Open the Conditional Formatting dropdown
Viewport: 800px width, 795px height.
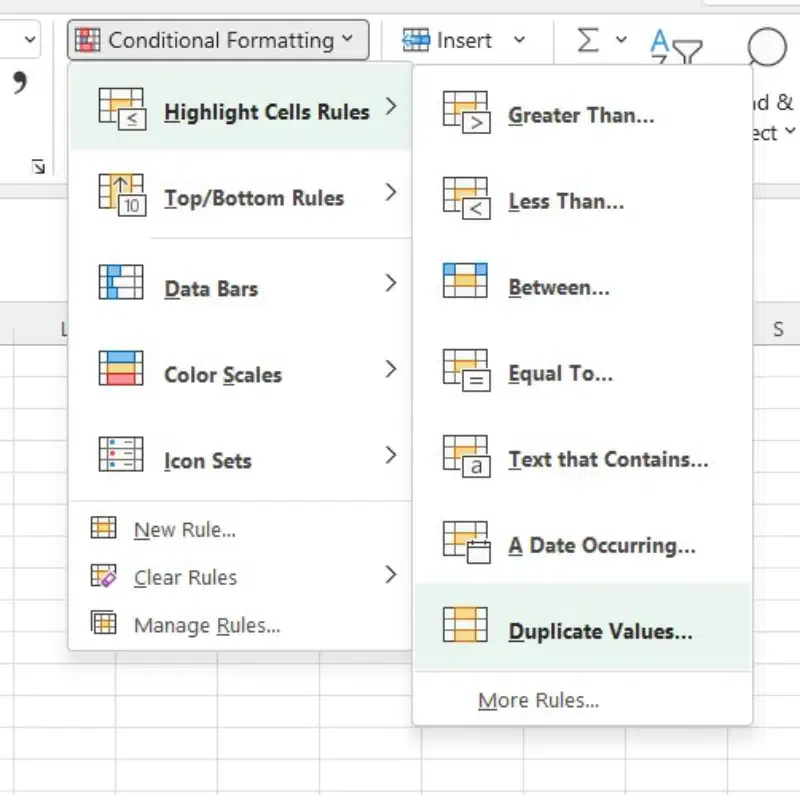218,40
